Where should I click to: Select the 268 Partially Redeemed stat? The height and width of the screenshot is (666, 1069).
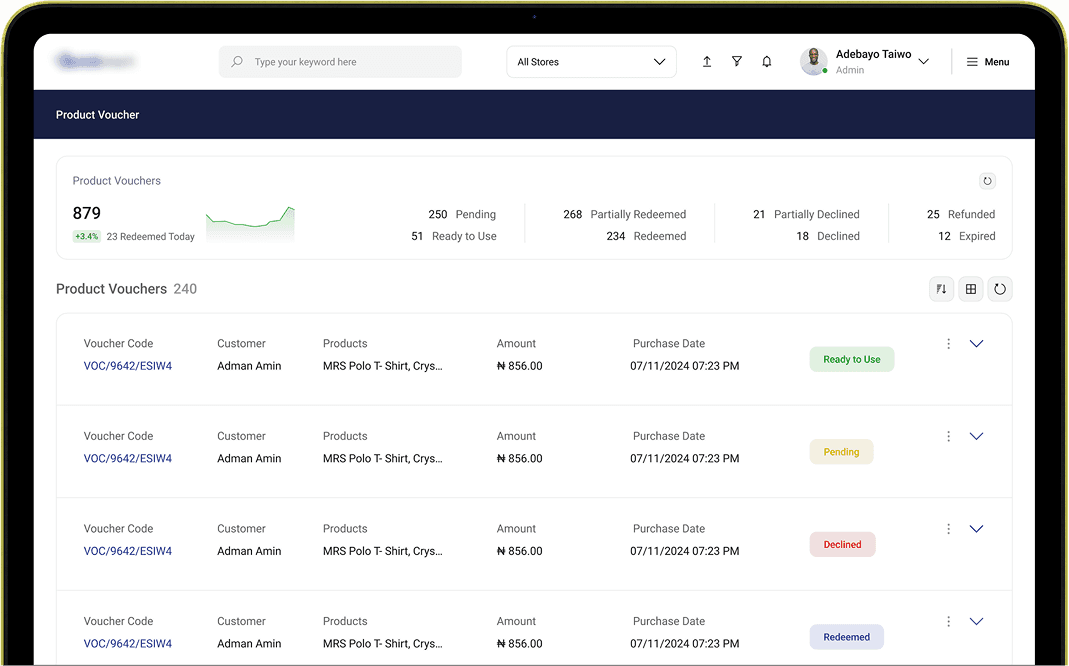click(x=624, y=214)
